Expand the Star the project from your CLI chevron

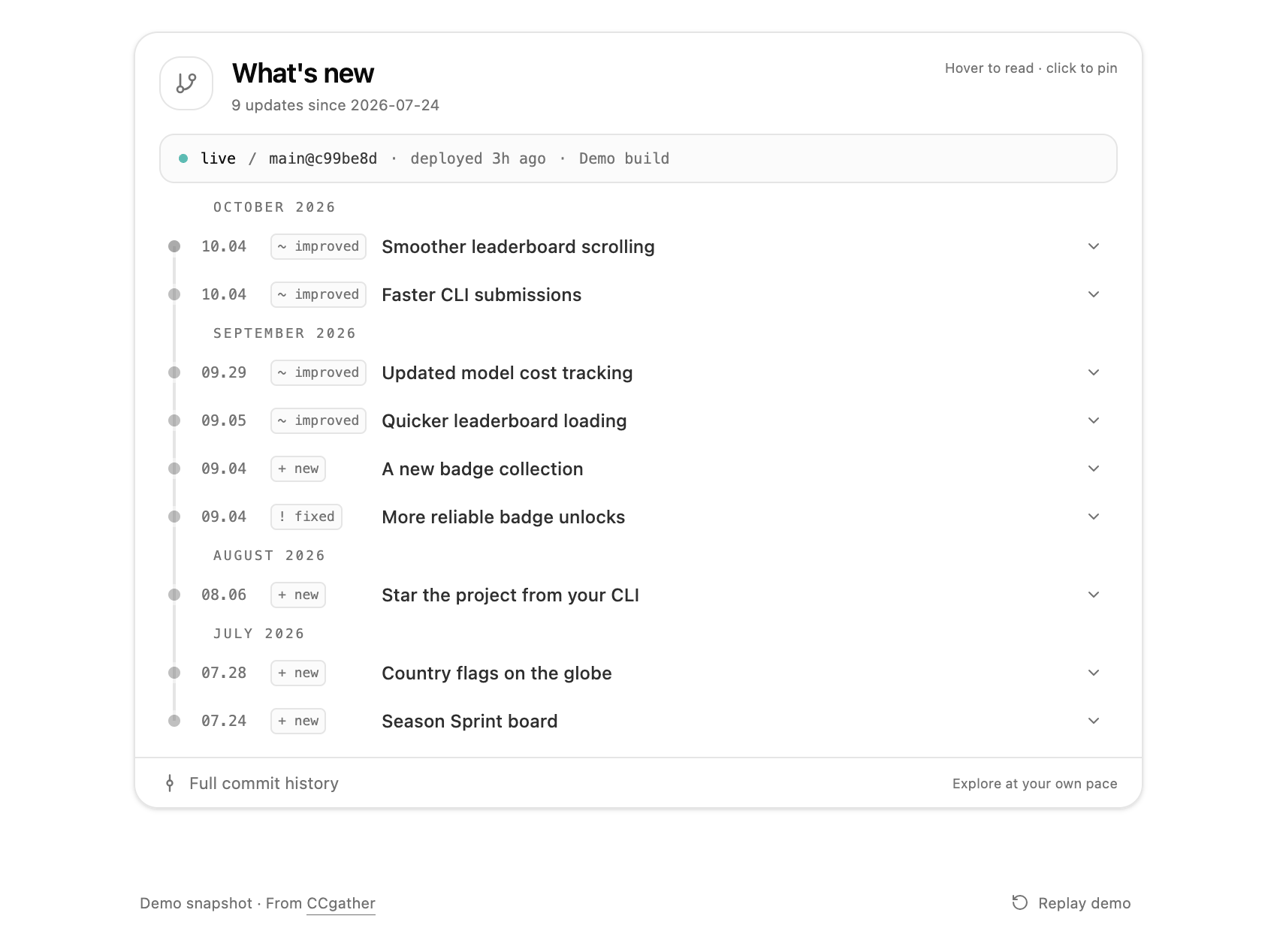1093,594
